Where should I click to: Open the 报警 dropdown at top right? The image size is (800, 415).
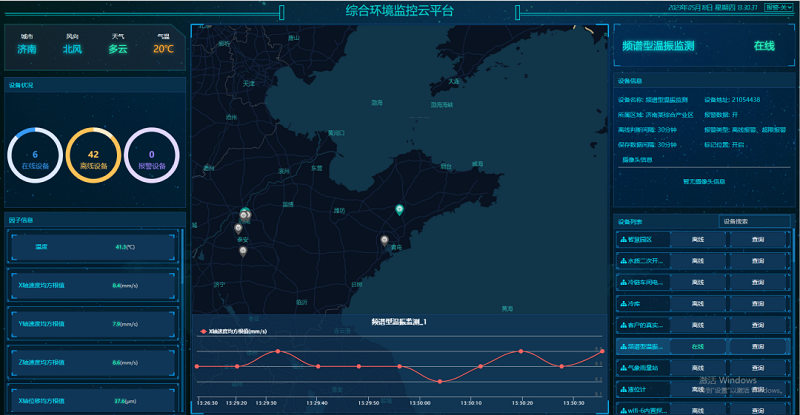778,7
